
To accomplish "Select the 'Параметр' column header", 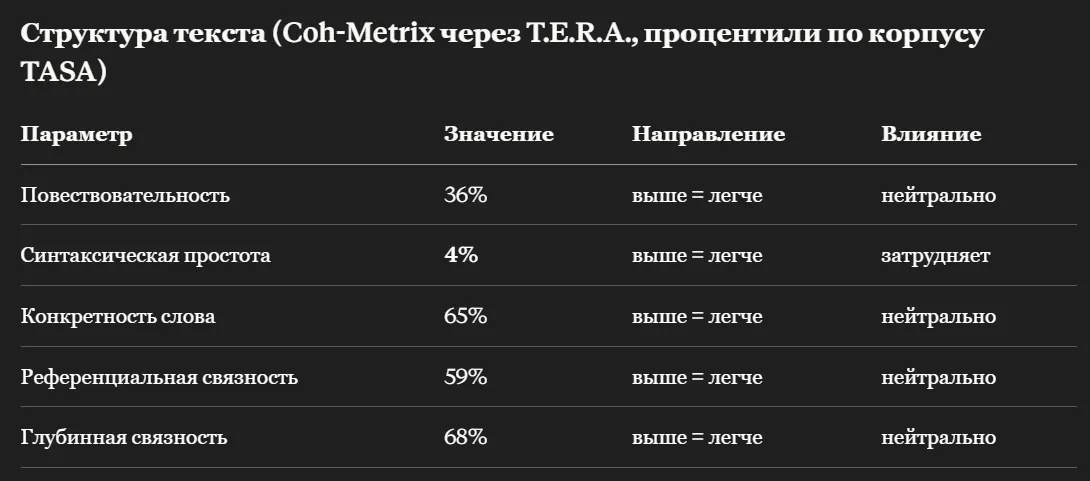I will tap(76, 134).
